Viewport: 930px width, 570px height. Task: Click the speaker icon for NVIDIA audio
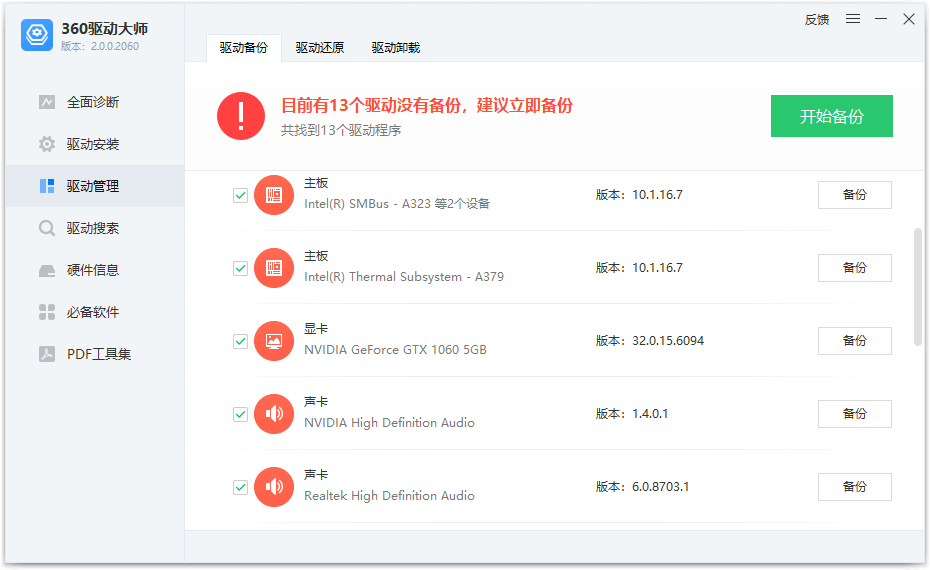click(x=274, y=414)
